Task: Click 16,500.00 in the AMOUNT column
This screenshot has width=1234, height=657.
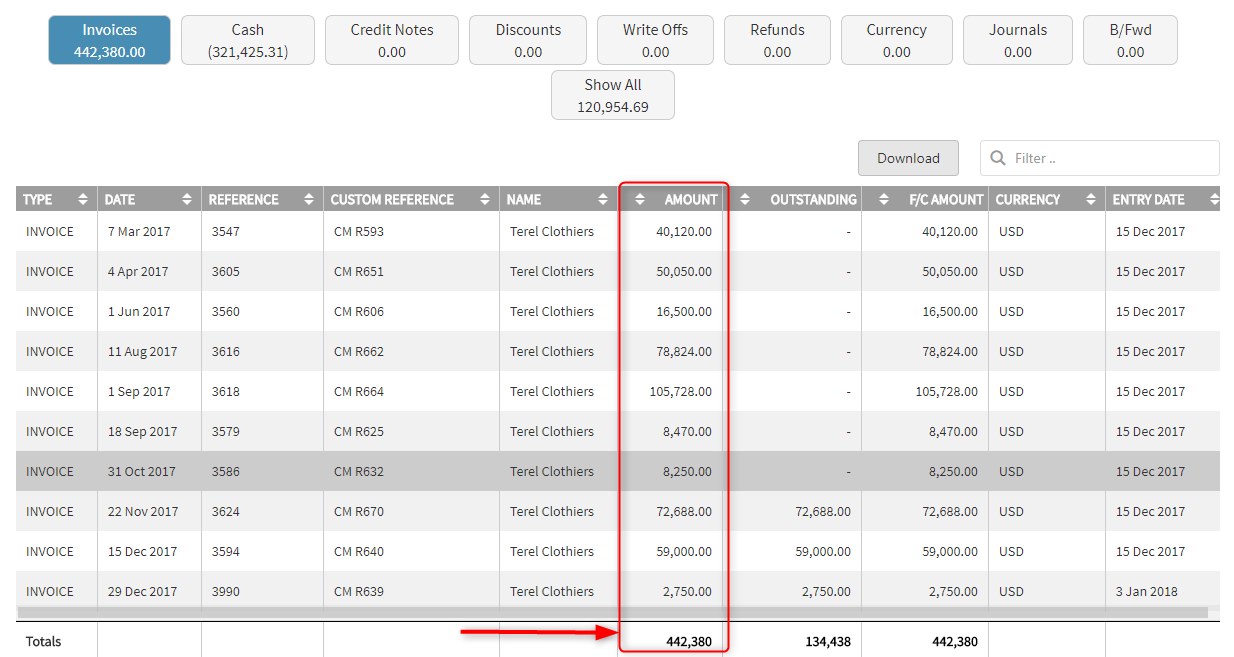Action: coord(684,311)
